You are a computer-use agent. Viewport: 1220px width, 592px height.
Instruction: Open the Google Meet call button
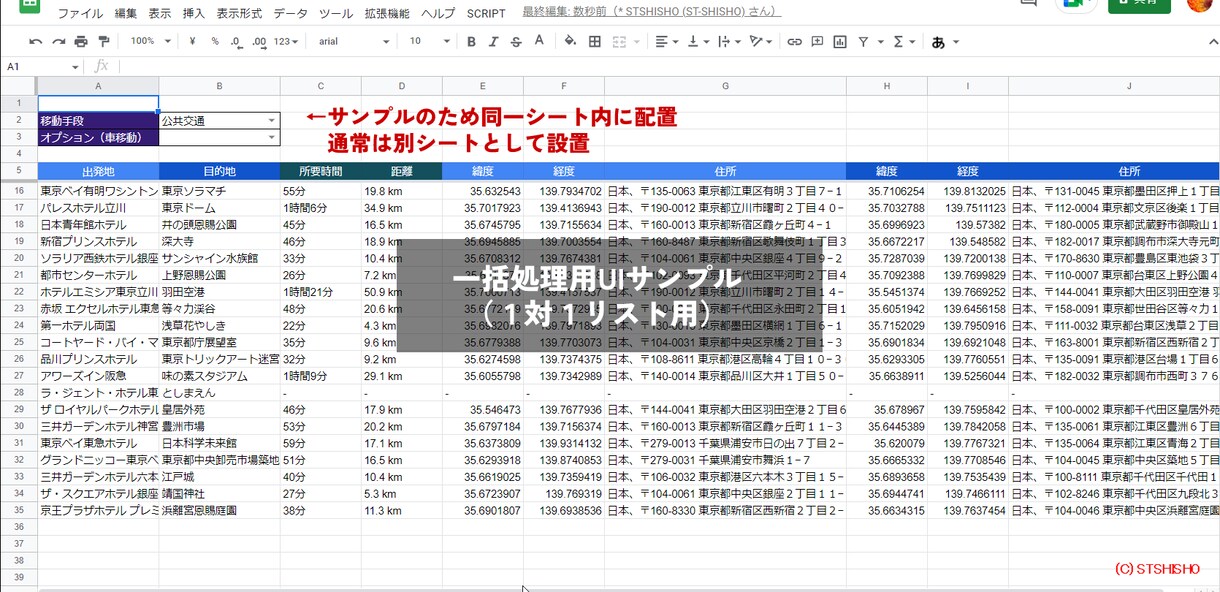(x=1076, y=5)
